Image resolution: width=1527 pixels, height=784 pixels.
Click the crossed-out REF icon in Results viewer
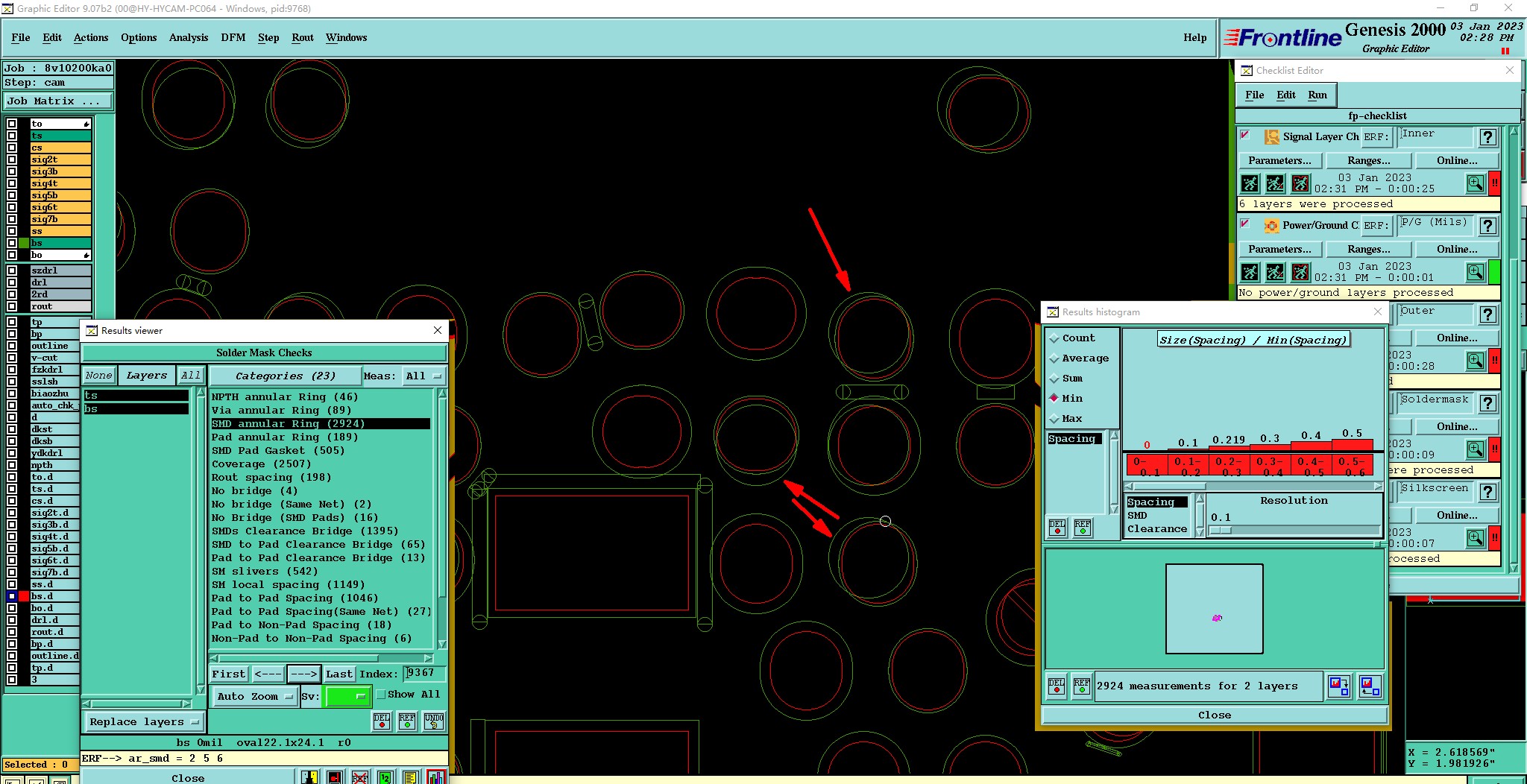[360, 777]
